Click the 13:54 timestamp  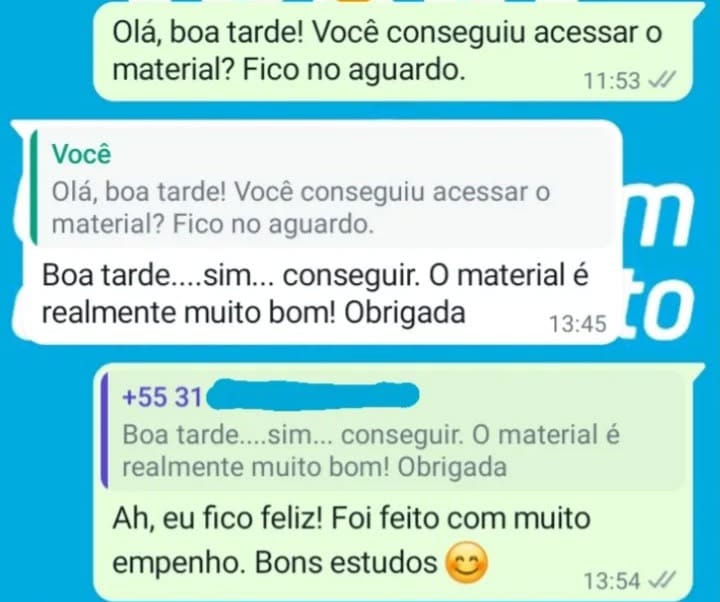[612, 581]
